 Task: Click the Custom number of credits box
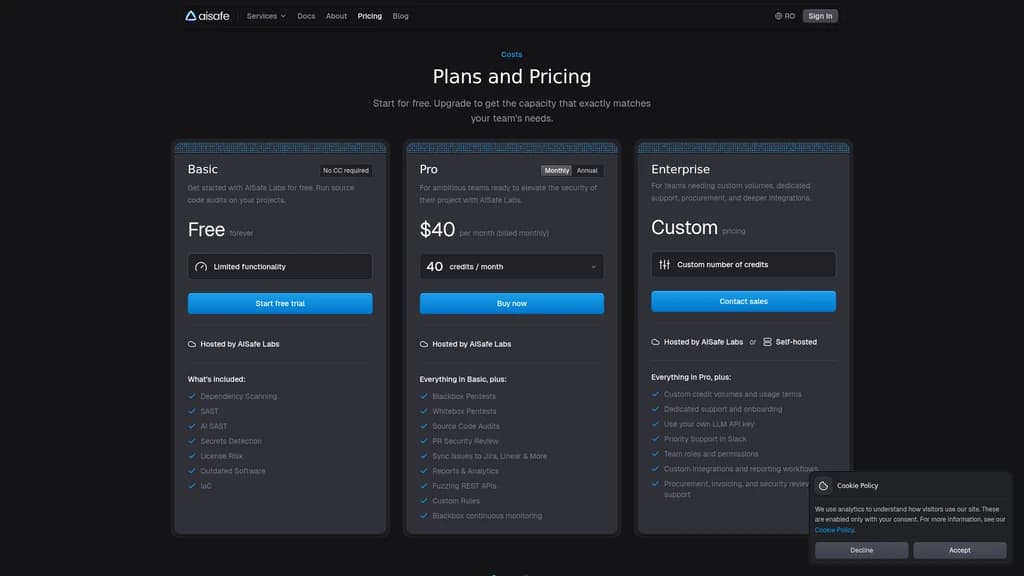click(743, 264)
